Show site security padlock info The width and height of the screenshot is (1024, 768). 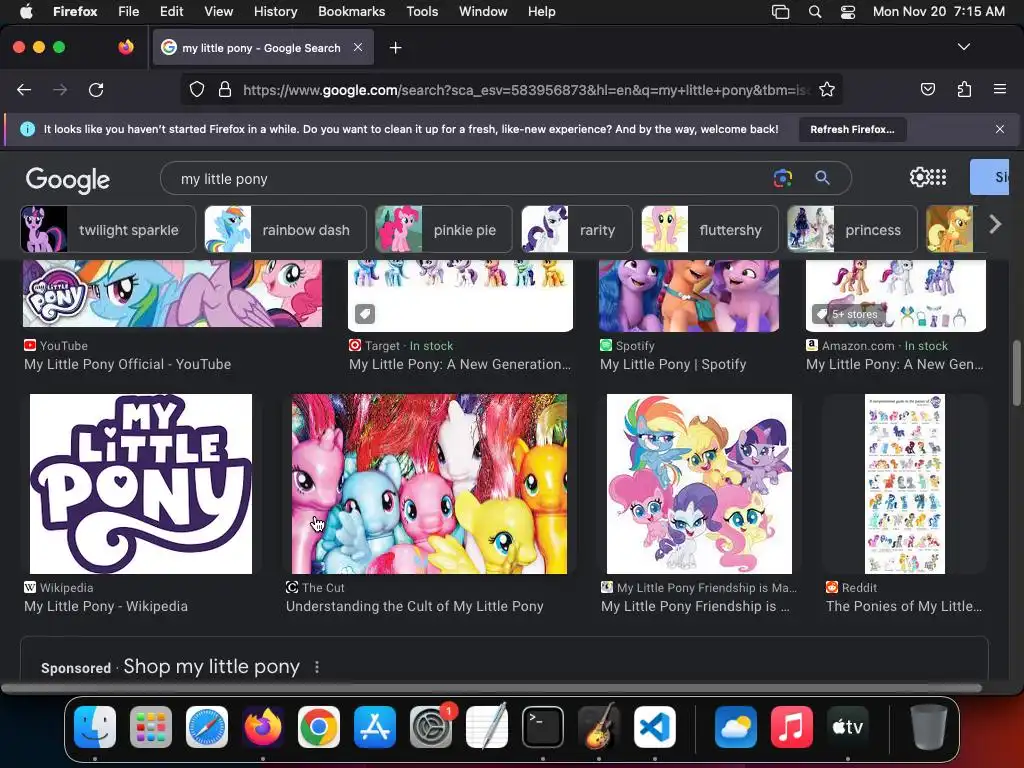pyautogui.click(x=225, y=89)
